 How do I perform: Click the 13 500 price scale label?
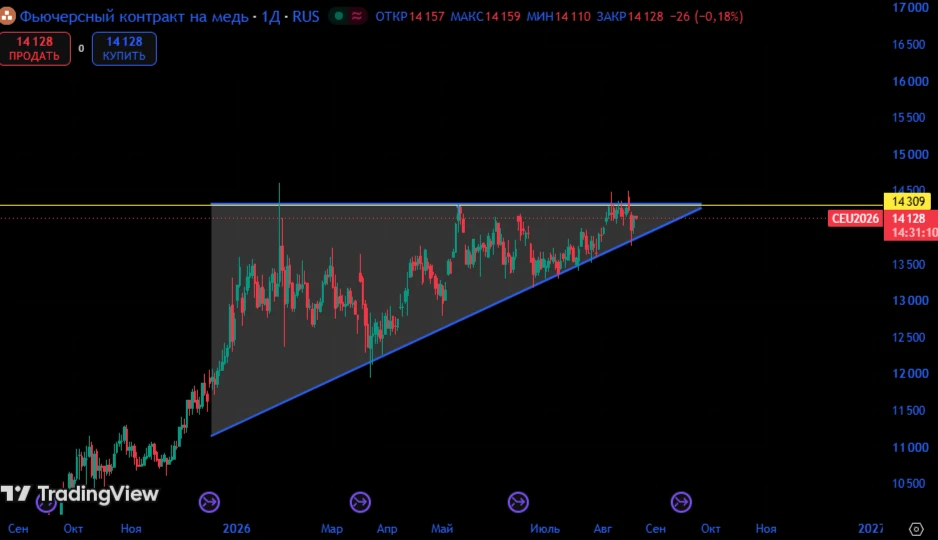[x=909, y=264]
